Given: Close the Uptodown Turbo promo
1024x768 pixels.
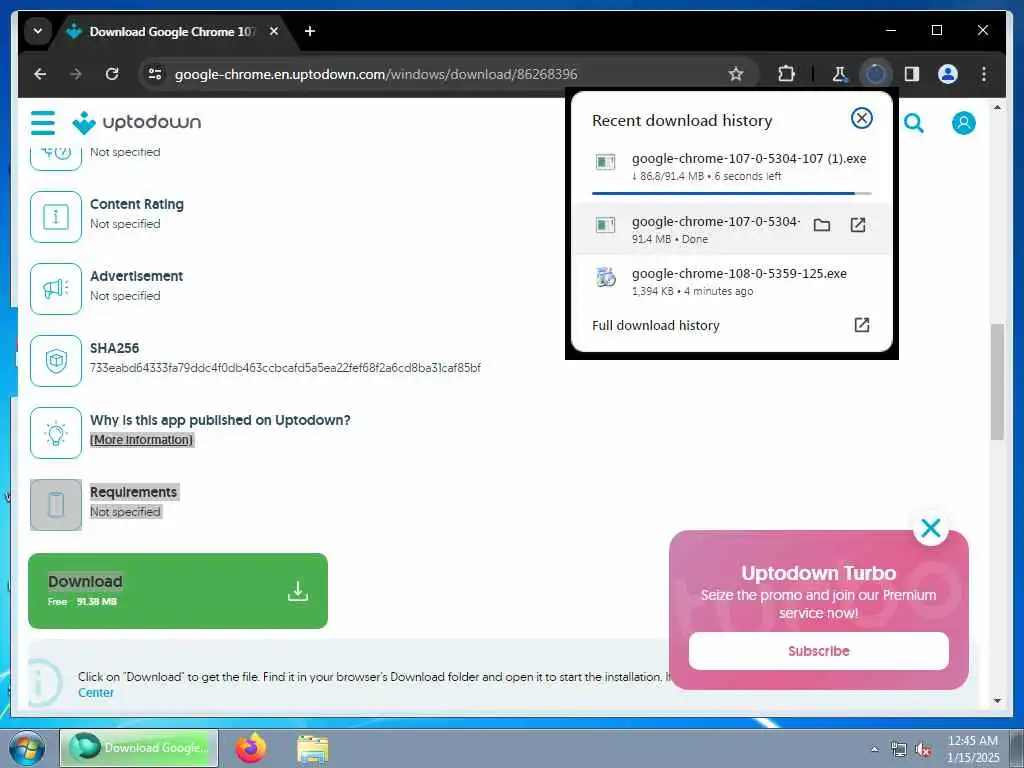Looking at the screenshot, I should coord(931,528).
